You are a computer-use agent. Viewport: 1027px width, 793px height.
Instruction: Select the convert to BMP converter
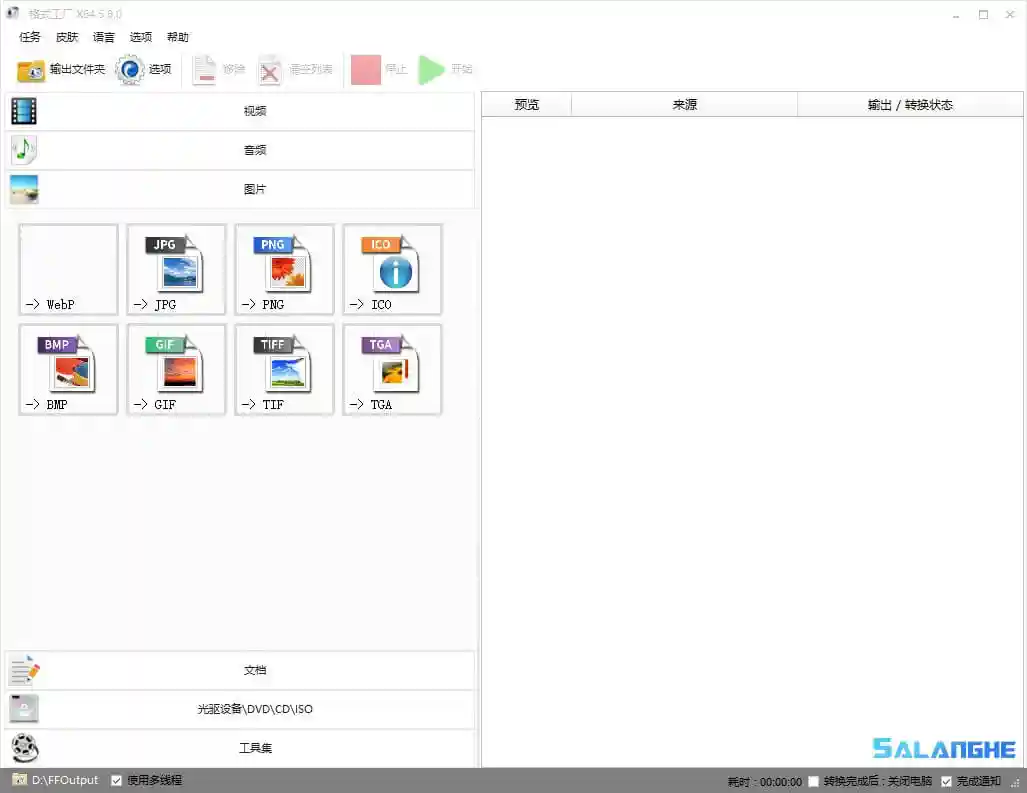(x=68, y=369)
